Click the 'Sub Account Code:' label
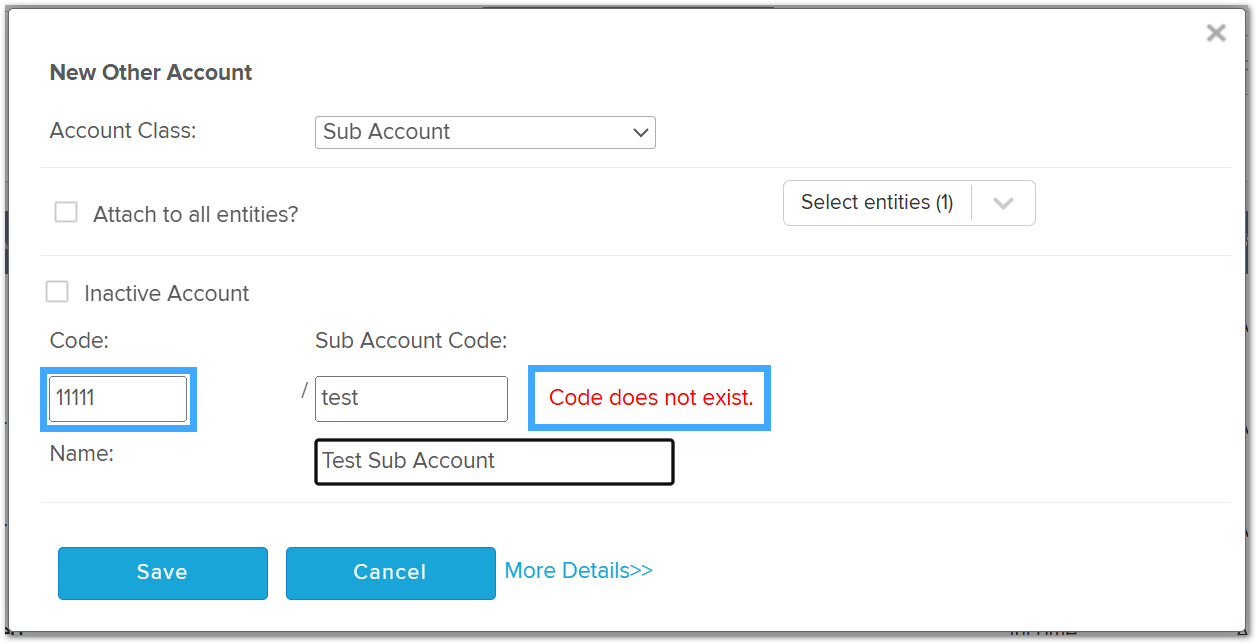Image resolution: width=1257 pixels, height=644 pixels. click(x=411, y=341)
